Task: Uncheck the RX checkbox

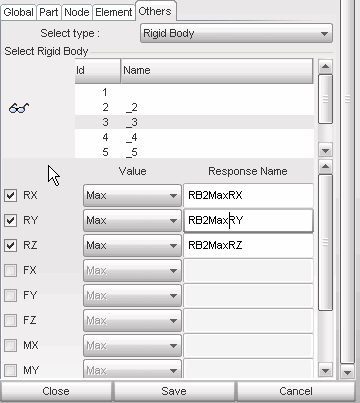Action: pos(10,195)
